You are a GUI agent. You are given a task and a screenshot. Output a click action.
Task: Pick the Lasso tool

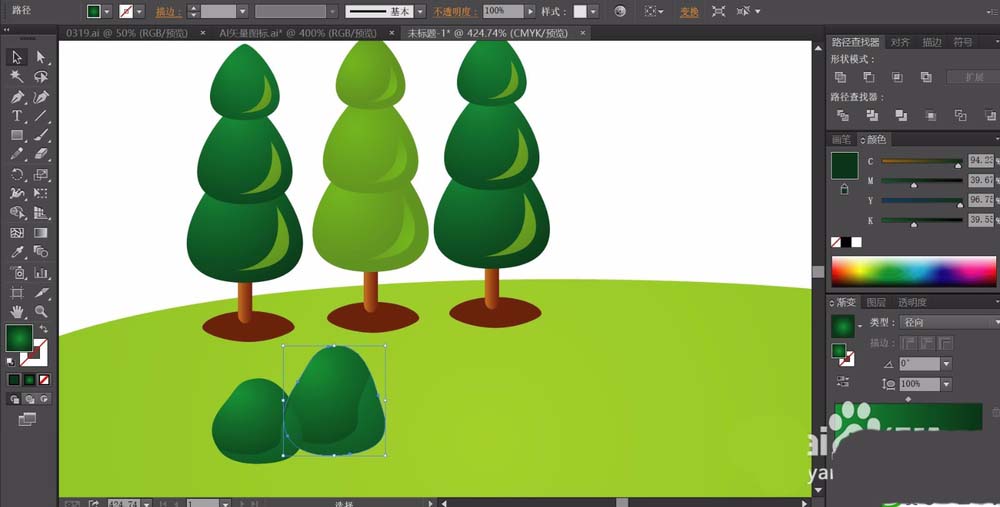point(41,77)
